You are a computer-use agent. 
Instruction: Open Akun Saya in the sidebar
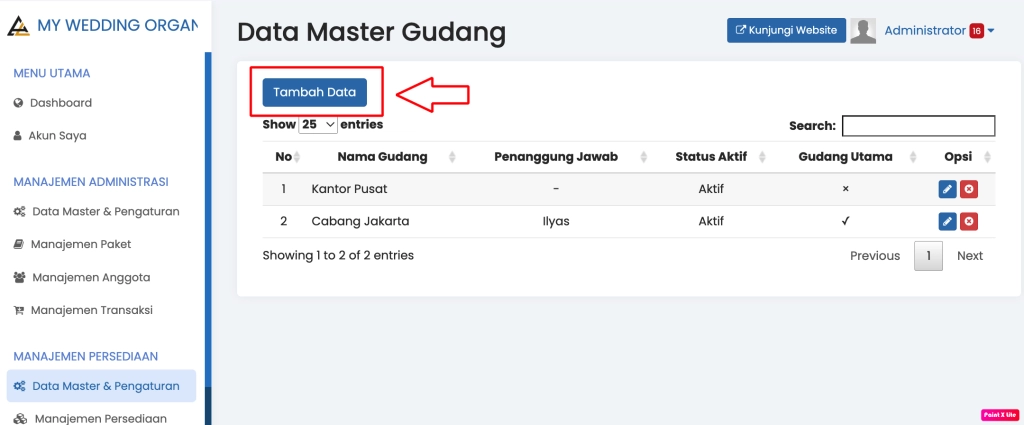(57, 136)
